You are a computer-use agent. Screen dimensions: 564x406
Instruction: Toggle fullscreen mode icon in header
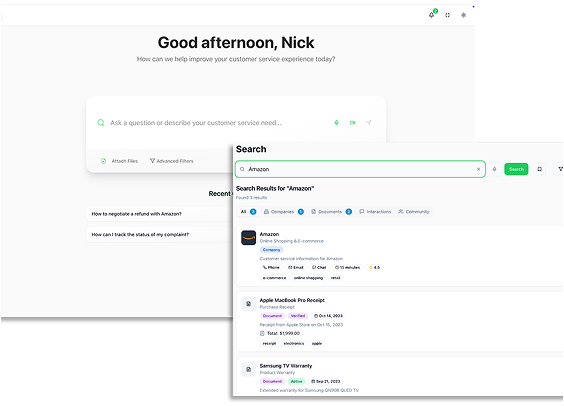click(447, 15)
